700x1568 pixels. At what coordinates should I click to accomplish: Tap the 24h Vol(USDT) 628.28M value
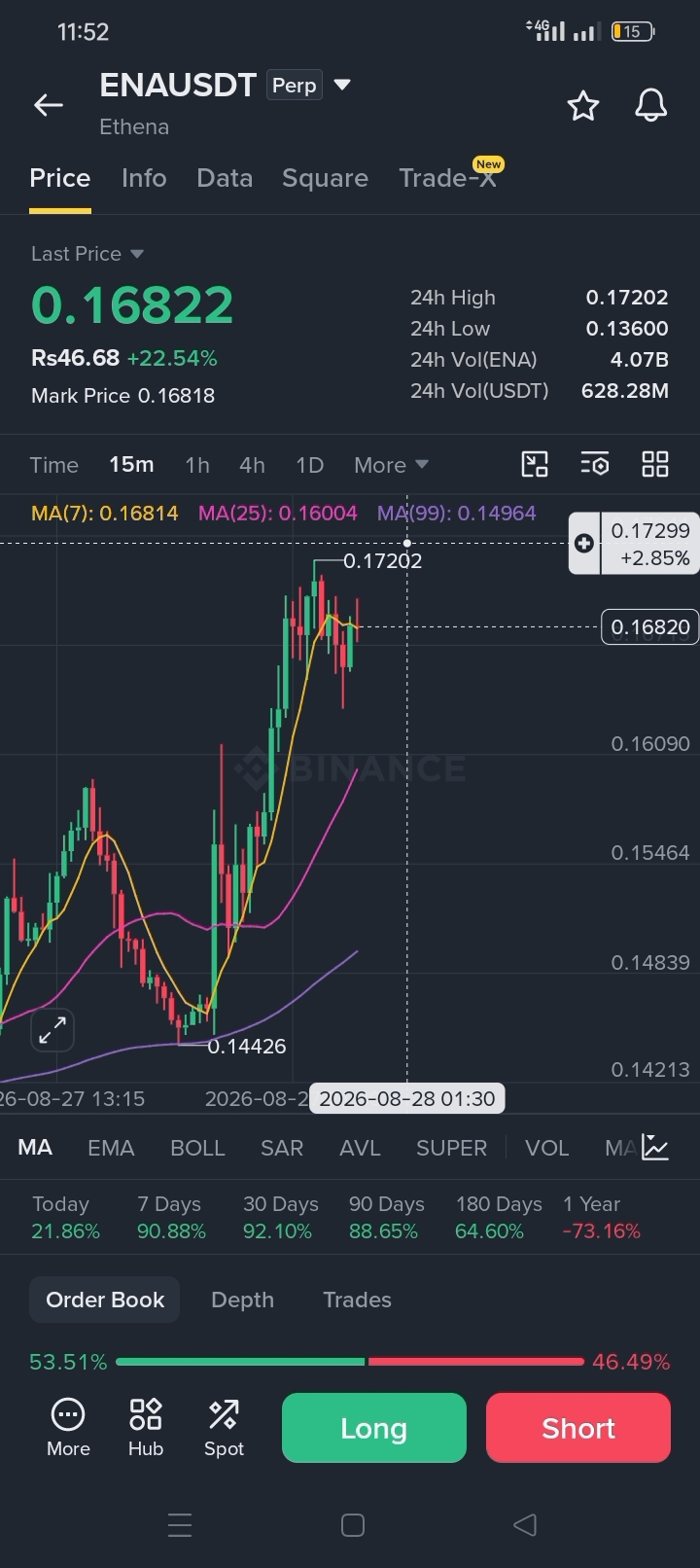pos(625,391)
